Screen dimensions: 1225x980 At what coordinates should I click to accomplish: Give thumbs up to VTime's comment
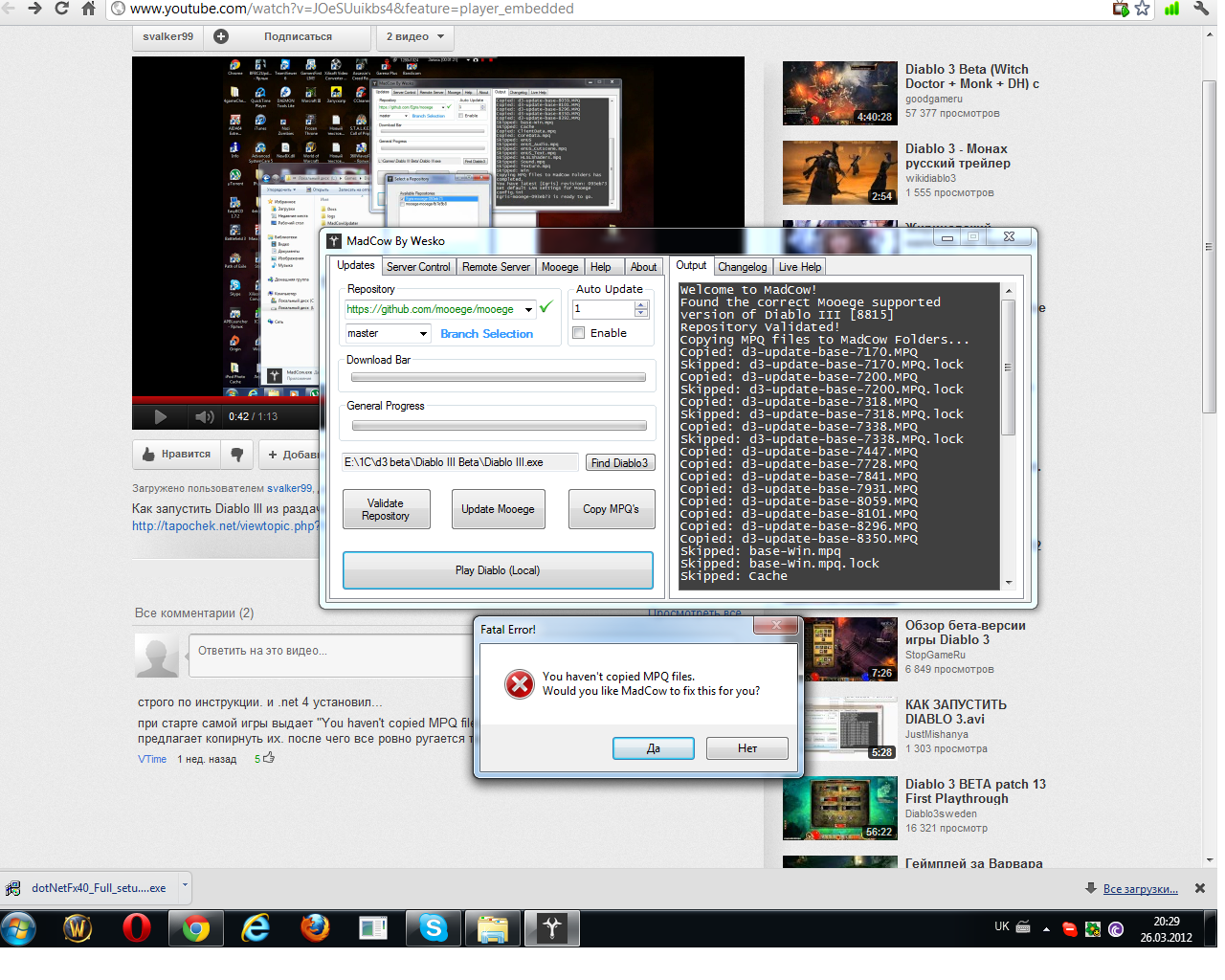click(269, 758)
